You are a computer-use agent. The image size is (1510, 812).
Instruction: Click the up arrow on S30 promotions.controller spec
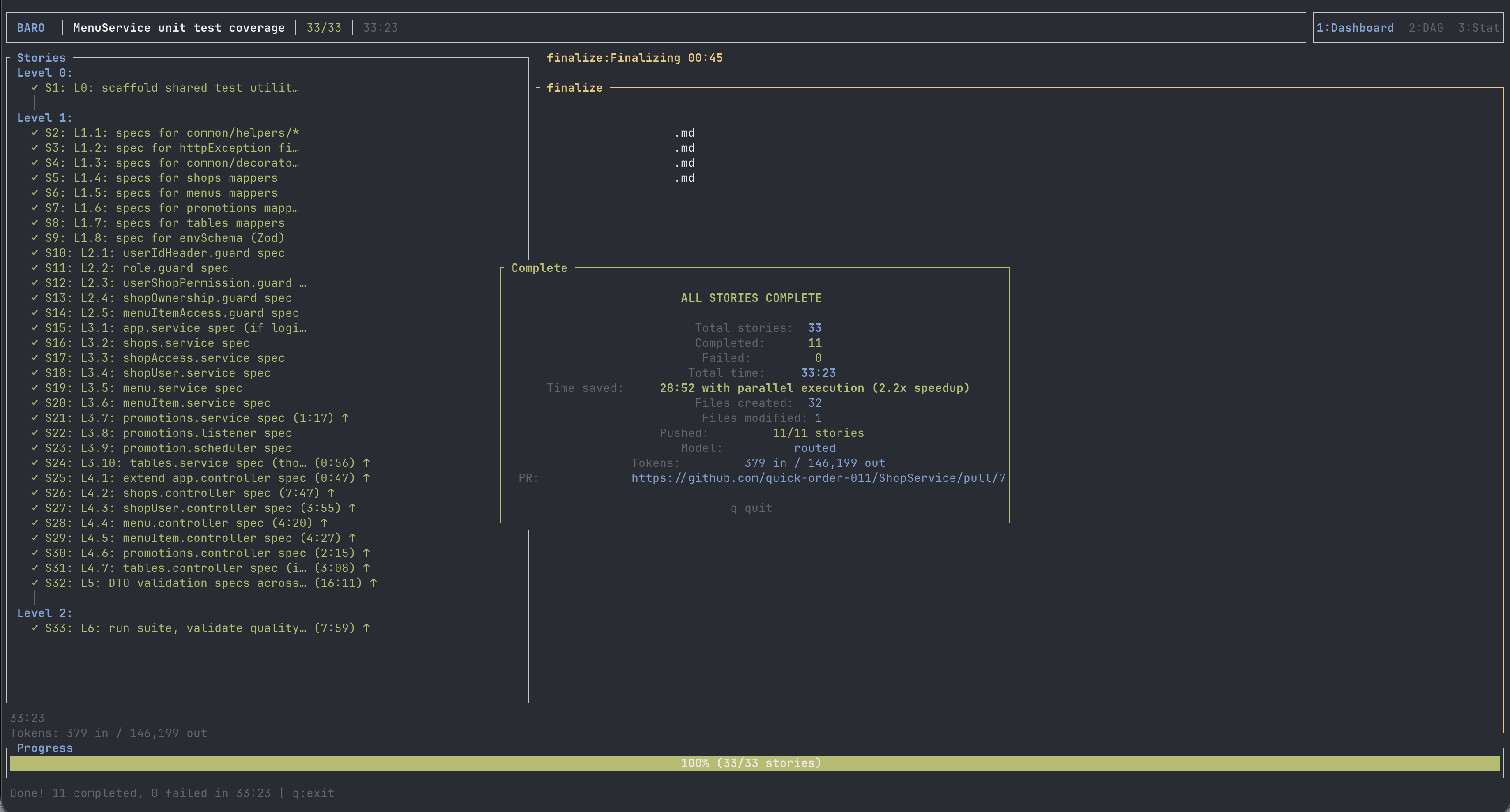pos(366,553)
